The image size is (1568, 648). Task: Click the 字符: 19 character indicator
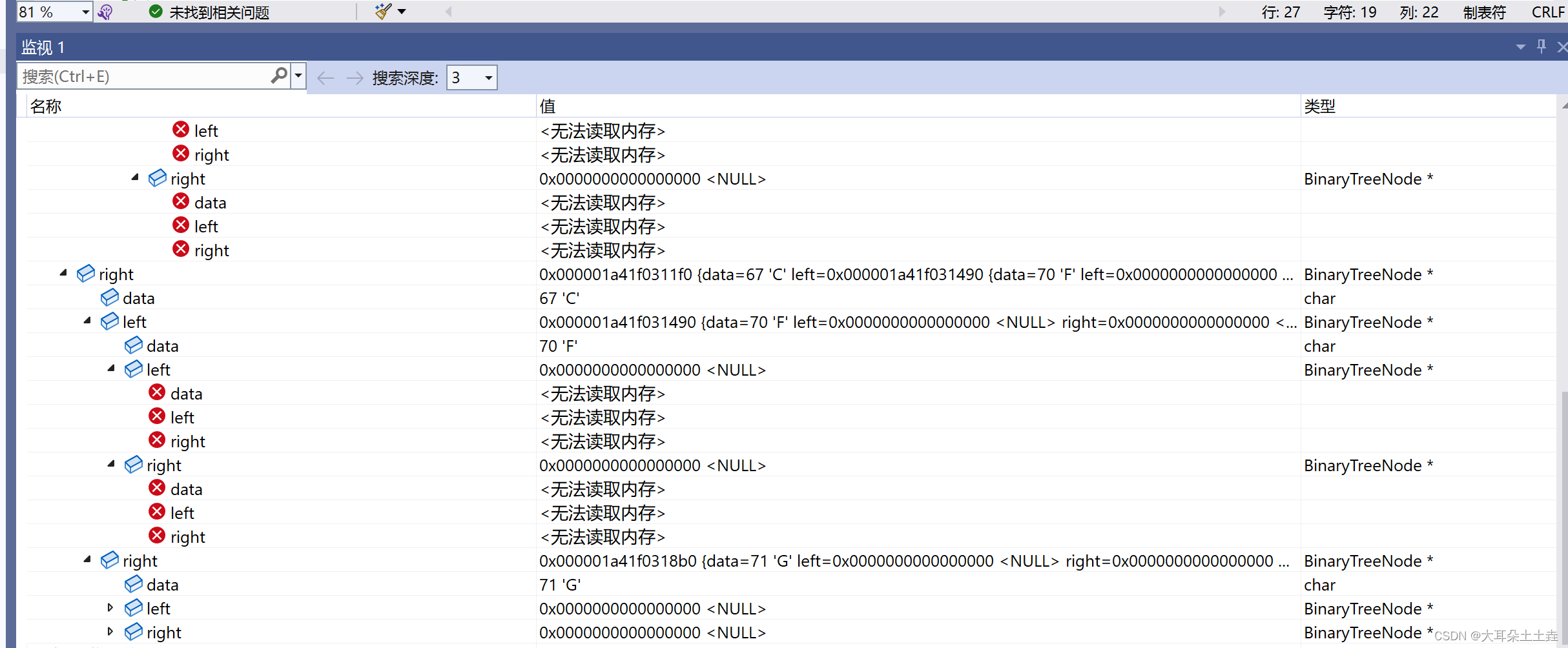[x=1350, y=12]
